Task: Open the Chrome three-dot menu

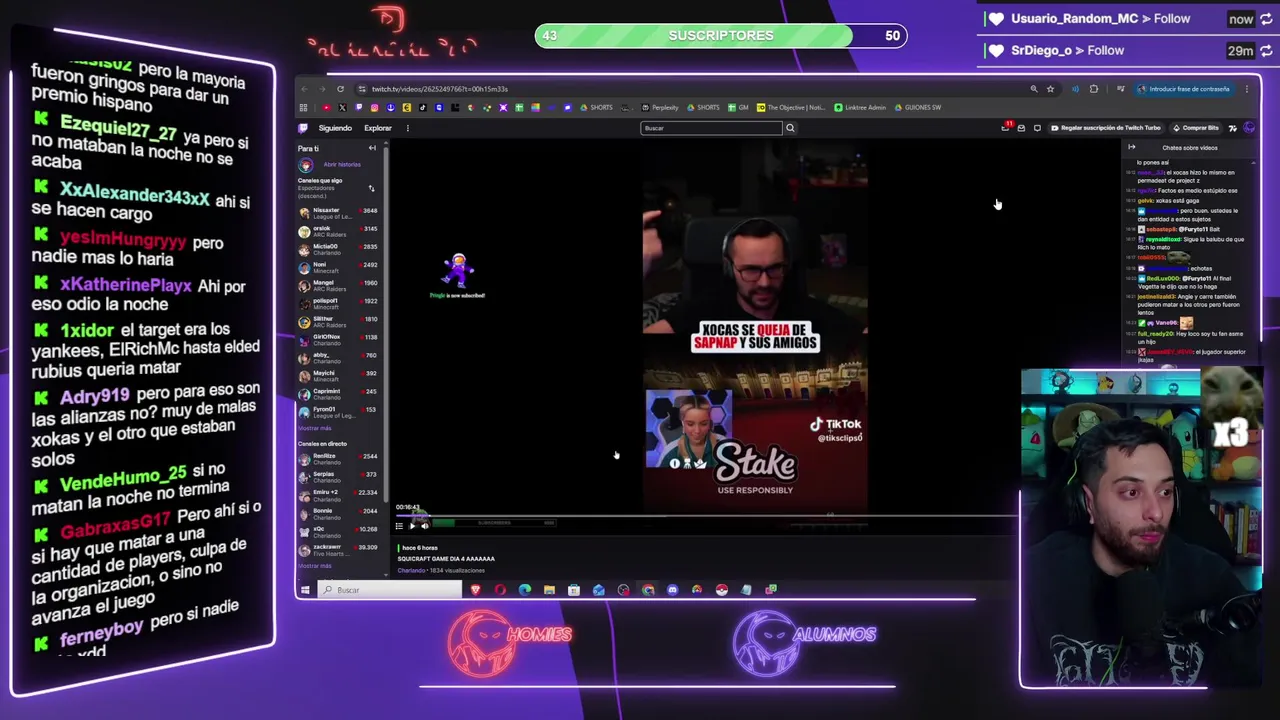Action: click(1247, 89)
